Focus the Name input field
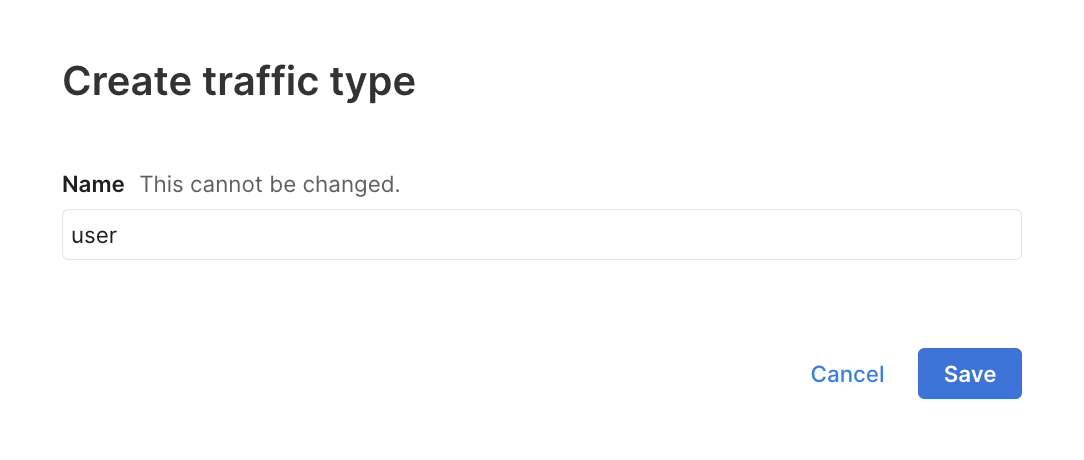Viewport: 1084px width, 460px height. 541,235
